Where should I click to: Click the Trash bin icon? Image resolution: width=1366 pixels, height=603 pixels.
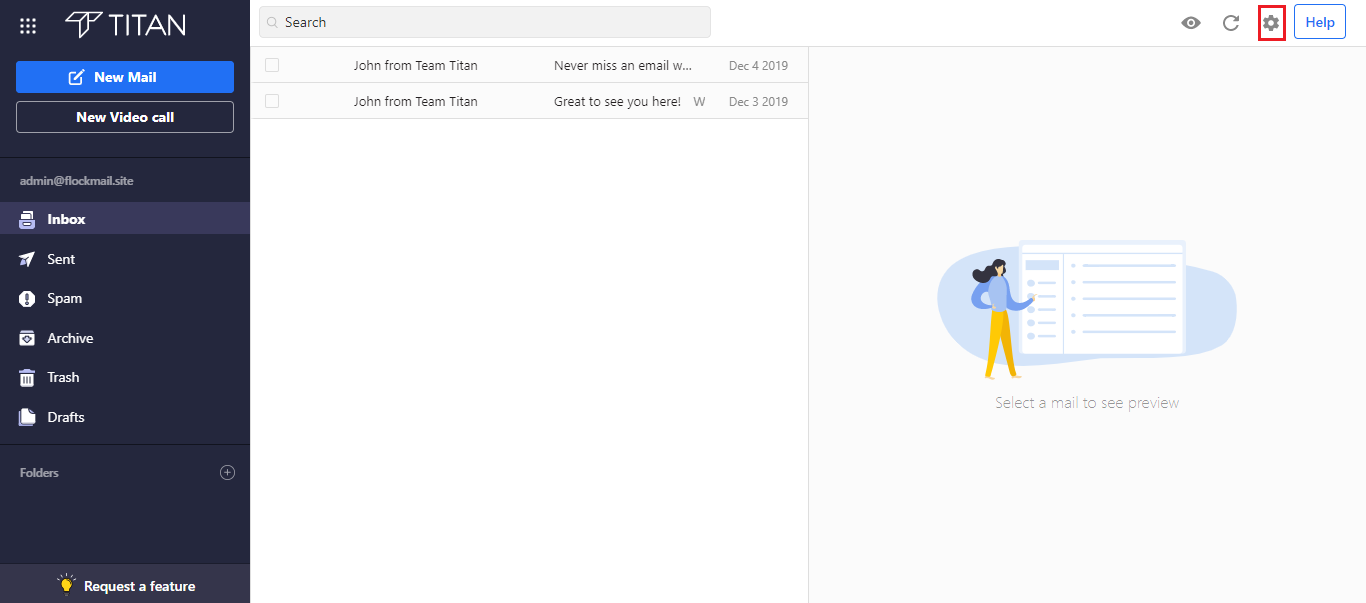pos(28,377)
